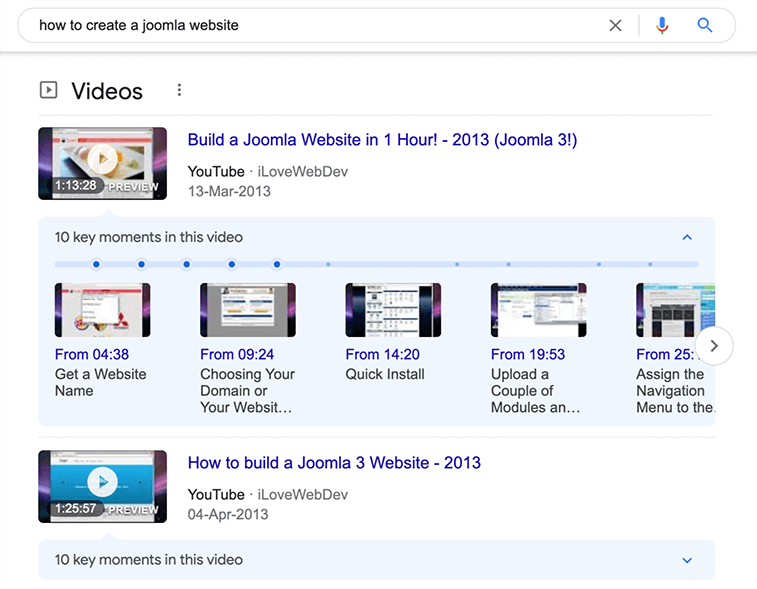Image resolution: width=757 pixels, height=589 pixels.
Task: Select the 'From 09:24' key moment thumbnail
Action: click(248, 310)
